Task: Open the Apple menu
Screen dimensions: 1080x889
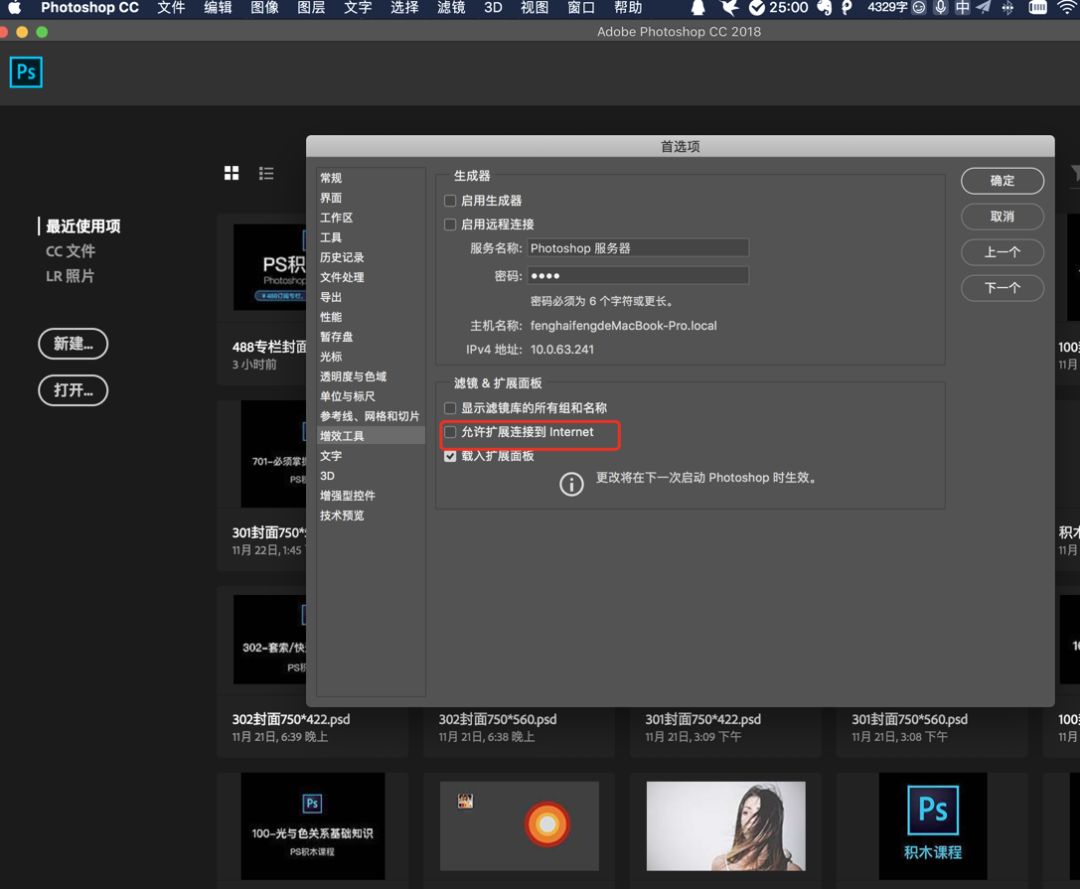Action: (x=14, y=8)
